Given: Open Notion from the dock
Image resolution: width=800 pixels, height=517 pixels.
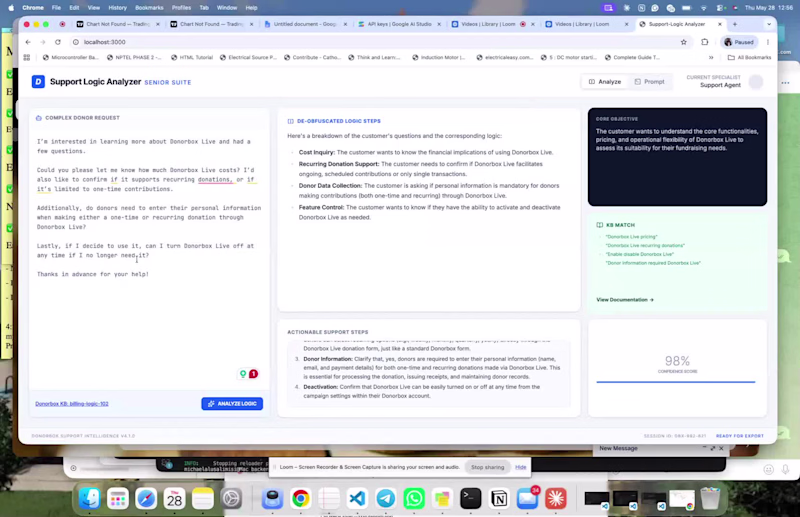Looking at the screenshot, I should pyautogui.click(x=499, y=498).
